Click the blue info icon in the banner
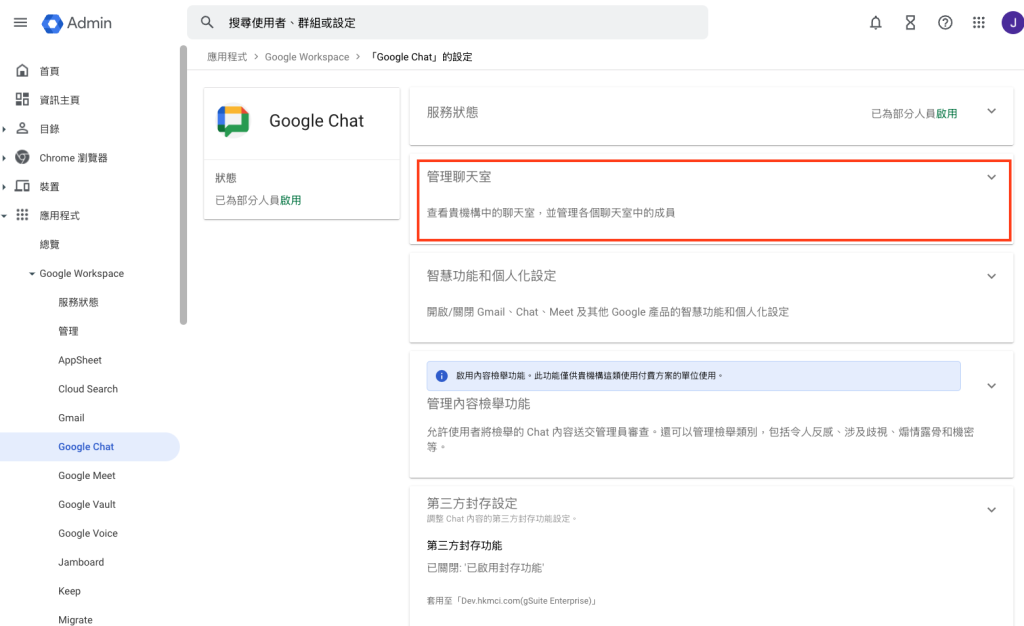Image resolution: width=1024 pixels, height=626 pixels. (441, 376)
